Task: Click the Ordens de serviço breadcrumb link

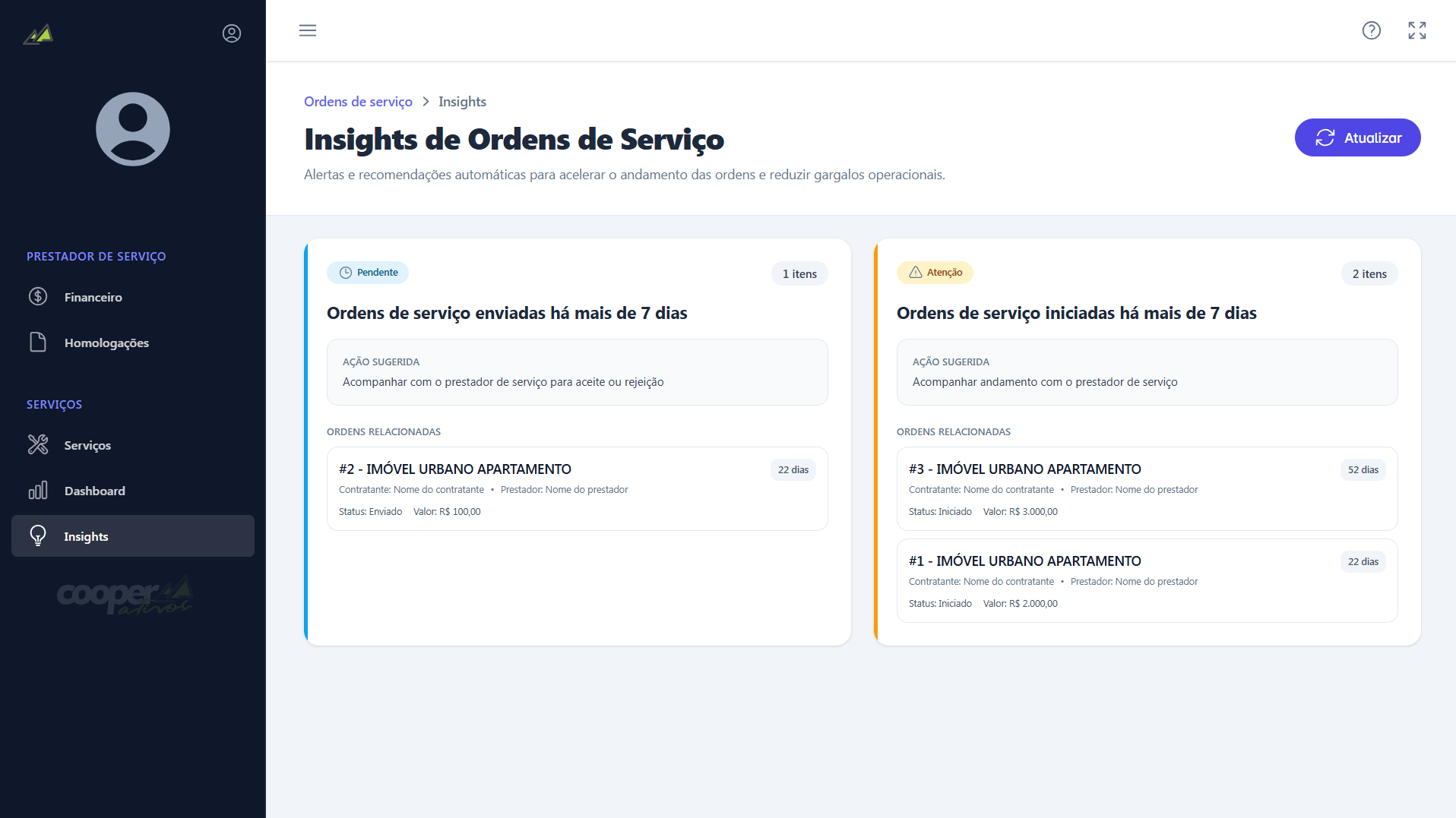Action: point(358,102)
